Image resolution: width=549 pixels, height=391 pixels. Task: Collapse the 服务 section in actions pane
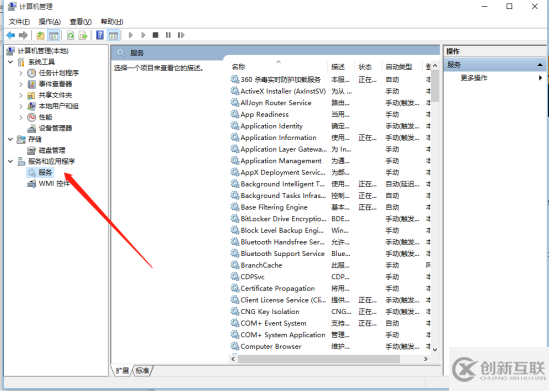coord(540,64)
